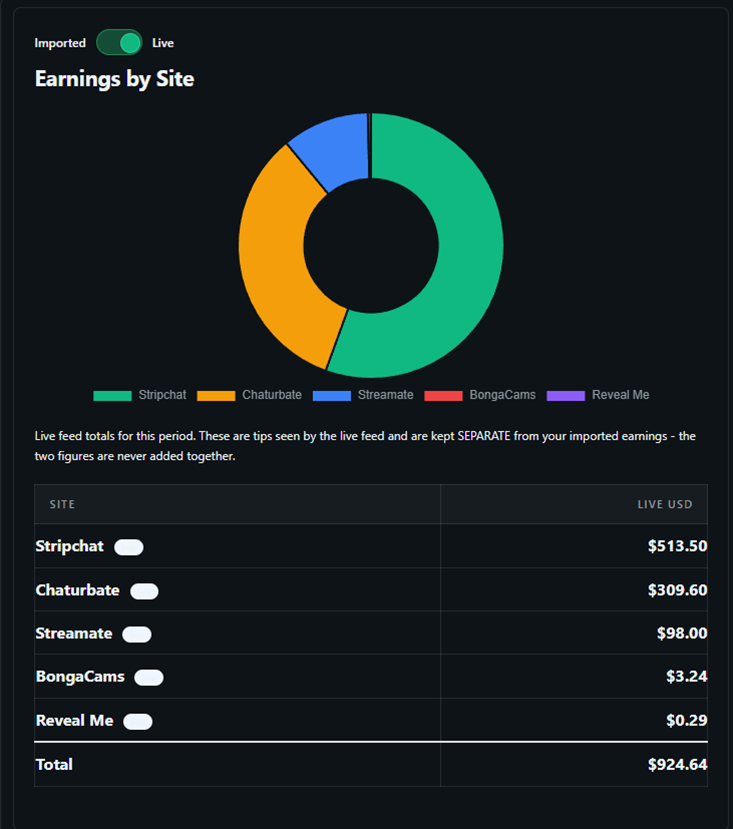This screenshot has height=829, width=733.
Task: Toggle the Imported/Live switch
Action: 119,43
